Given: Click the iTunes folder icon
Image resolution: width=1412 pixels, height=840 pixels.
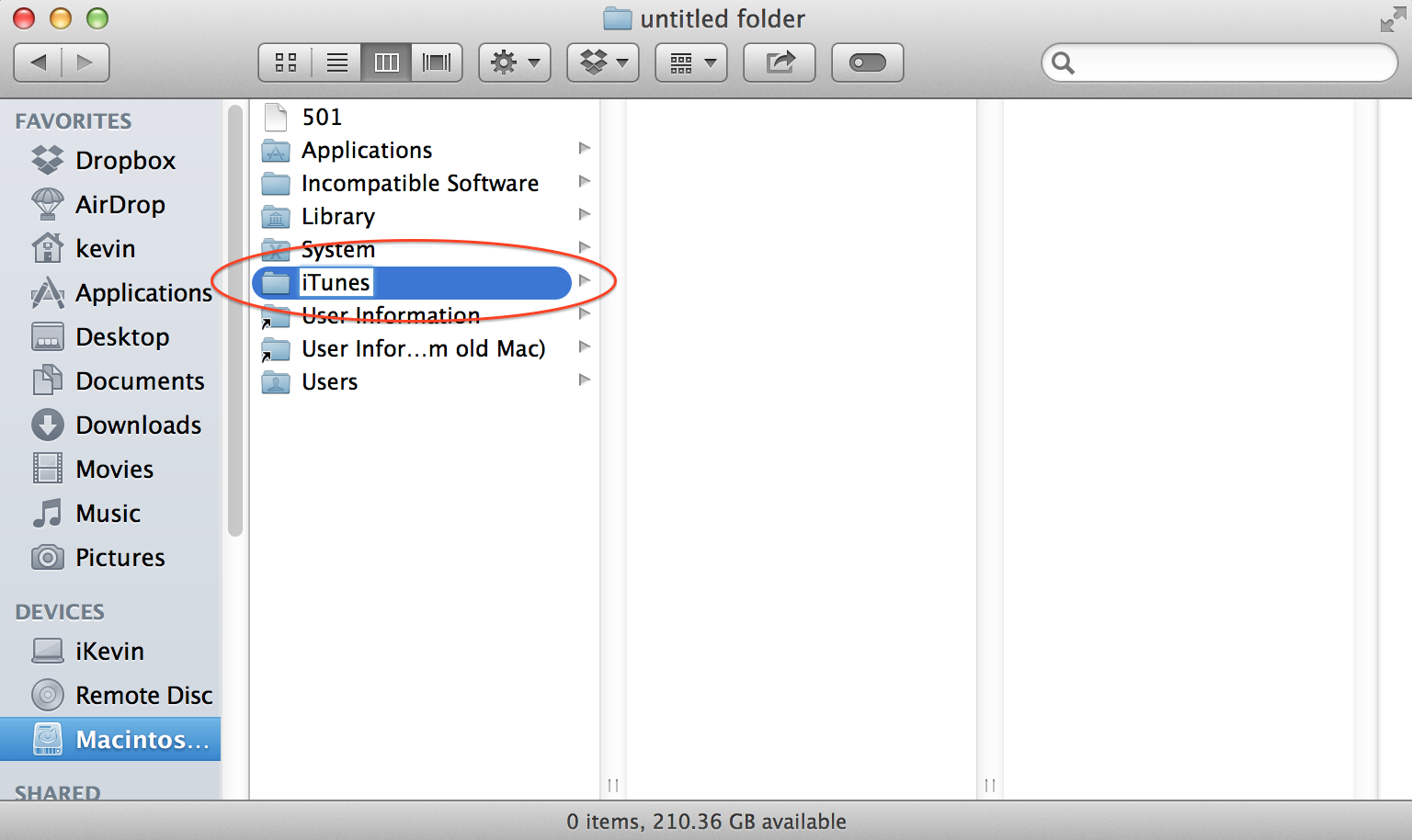Looking at the screenshot, I should [276, 283].
